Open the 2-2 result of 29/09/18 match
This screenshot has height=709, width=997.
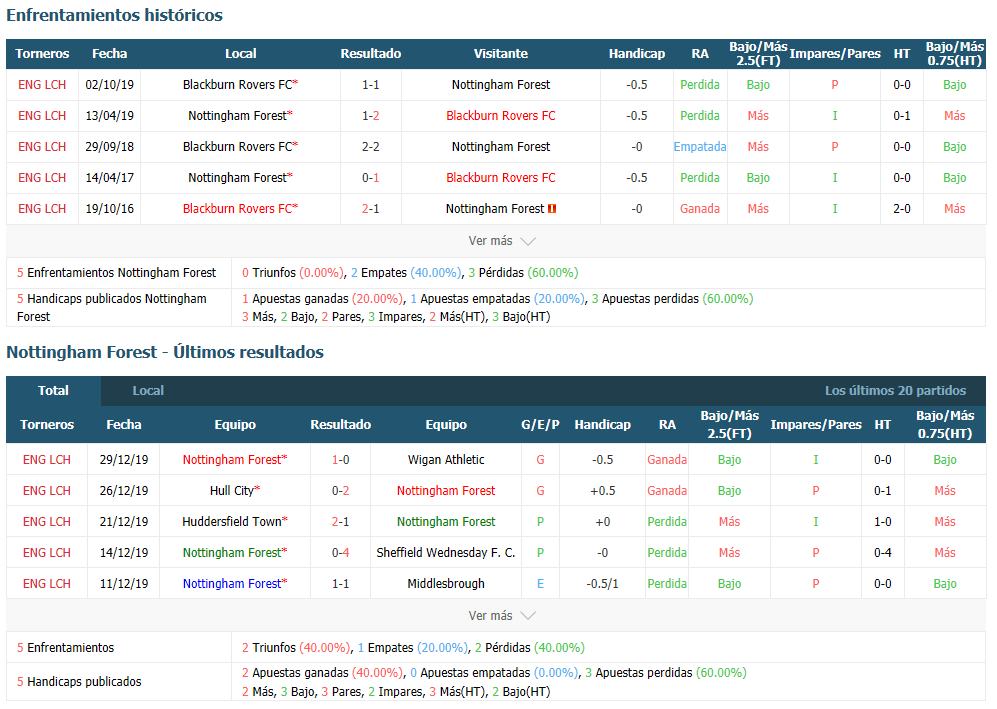tap(371, 147)
